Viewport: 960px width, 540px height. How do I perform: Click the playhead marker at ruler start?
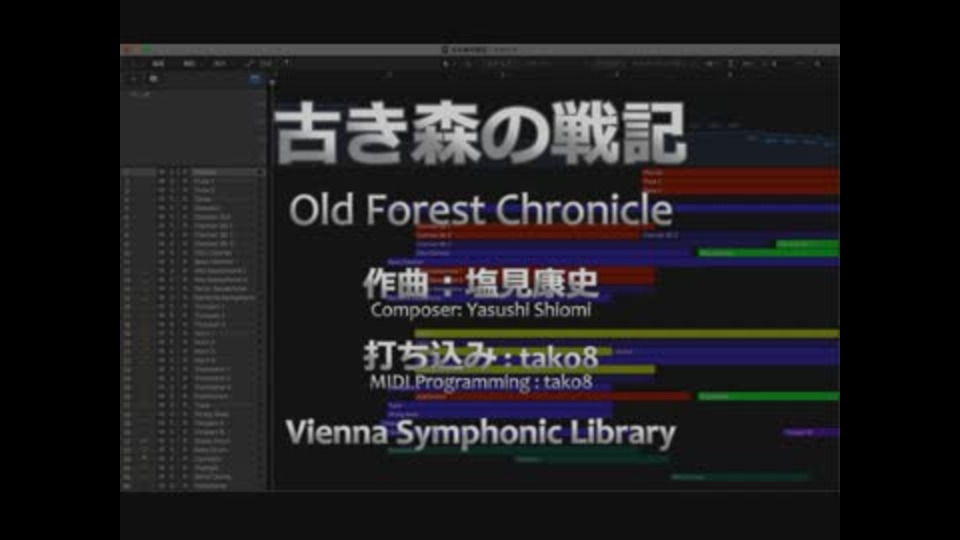click(272, 82)
